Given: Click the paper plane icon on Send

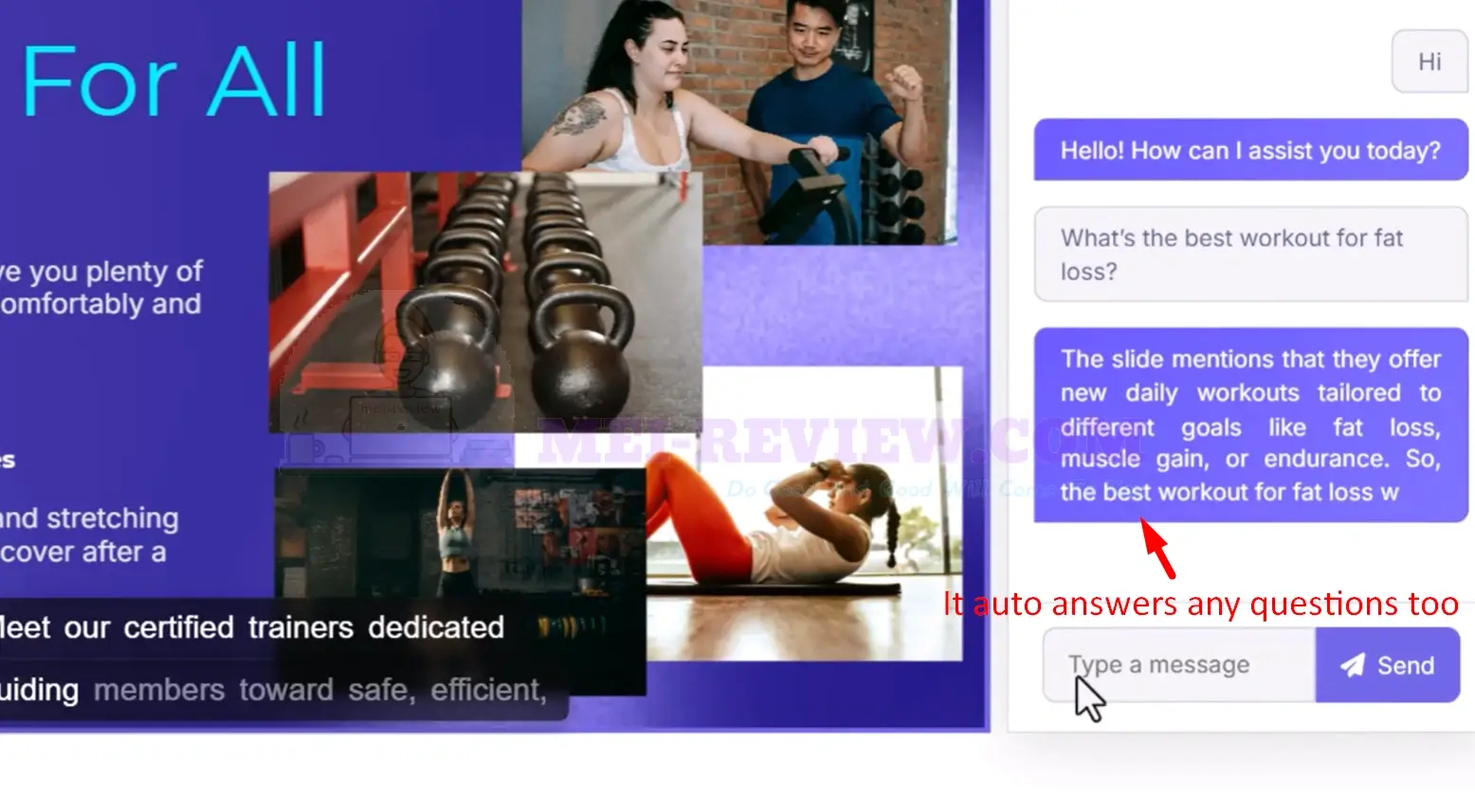Looking at the screenshot, I should (1353, 665).
